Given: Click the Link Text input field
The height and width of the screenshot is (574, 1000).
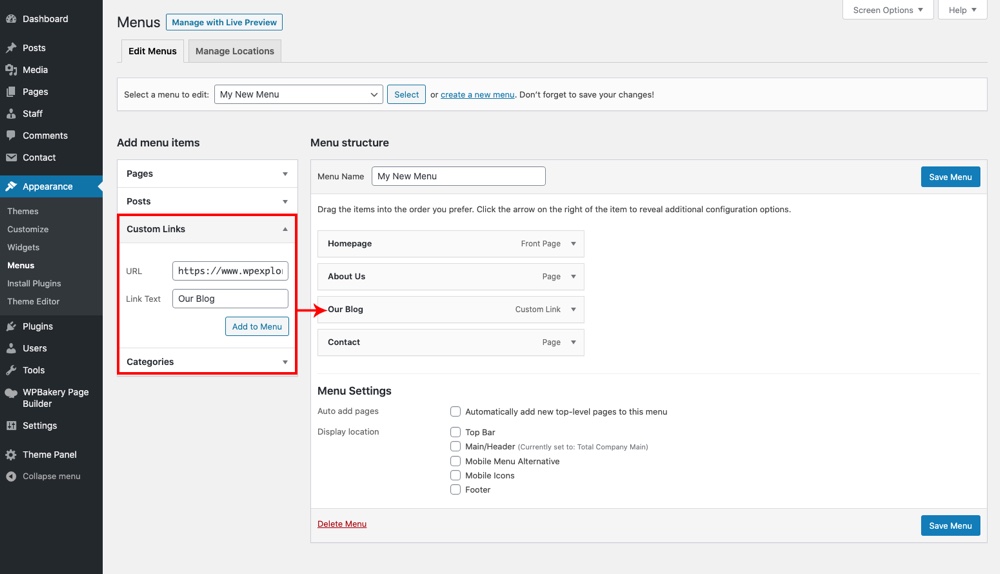Looking at the screenshot, I should [230, 298].
